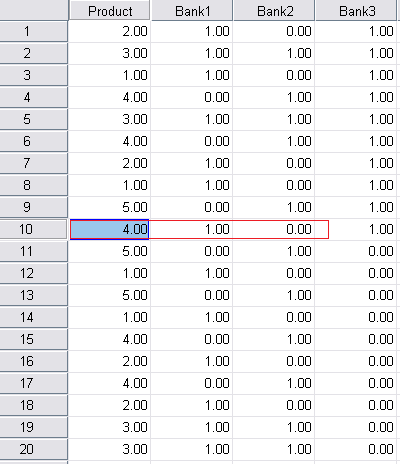Image resolution: width=400 pixels, height=464 pixels.
Task: Select row header number 20
Action: coord(33,449)
